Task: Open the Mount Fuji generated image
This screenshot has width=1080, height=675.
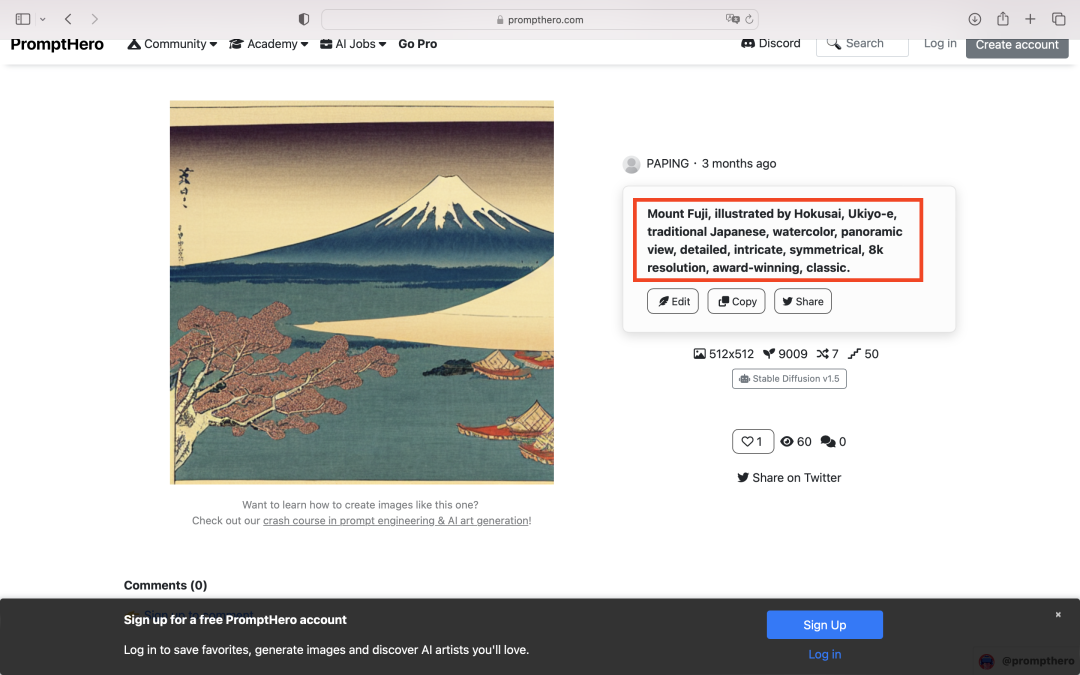Action: click(361, 292)
